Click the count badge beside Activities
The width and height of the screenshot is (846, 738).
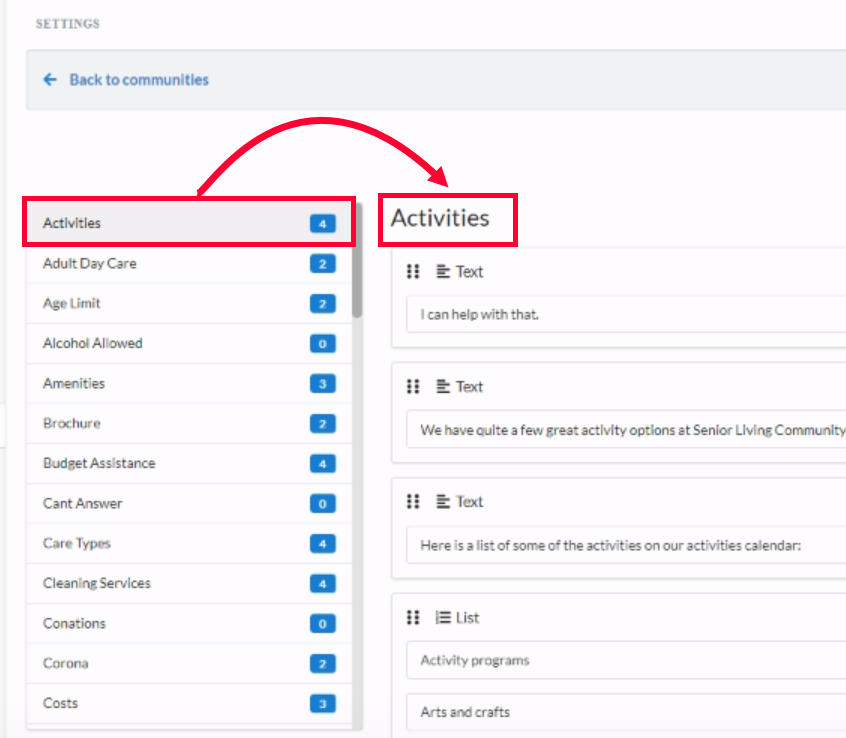click(x=322, y=224)
